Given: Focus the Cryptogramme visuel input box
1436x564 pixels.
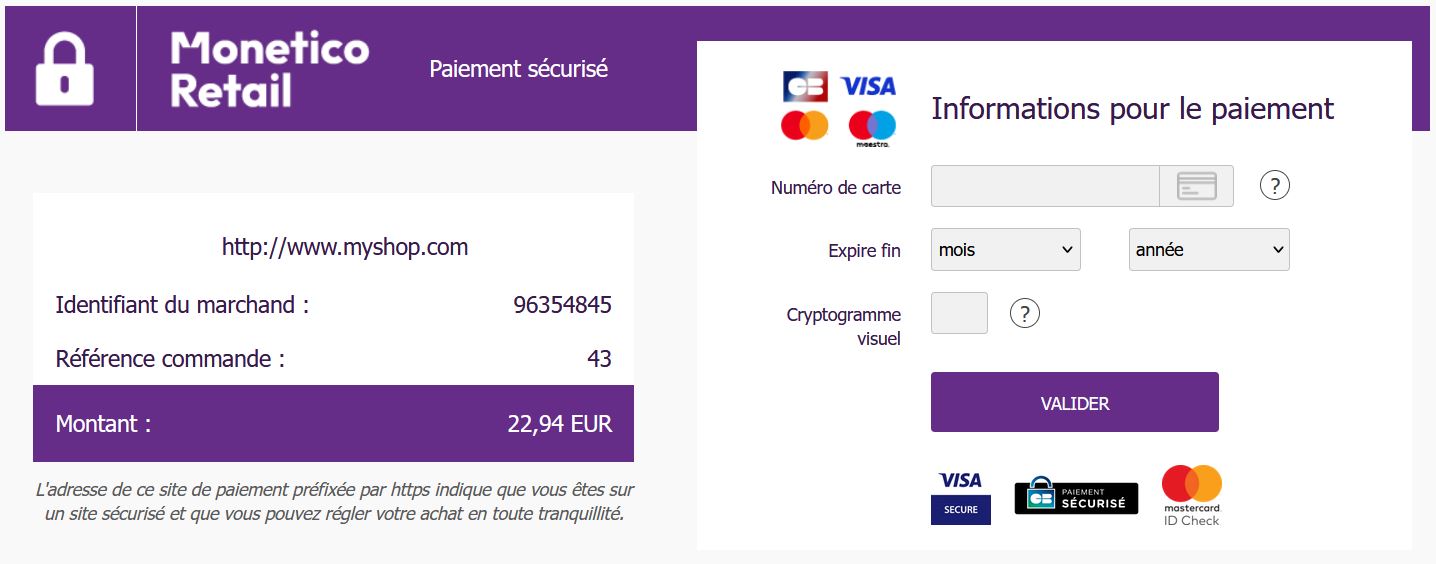Looking at the screenshot, I should pos(959,313).
